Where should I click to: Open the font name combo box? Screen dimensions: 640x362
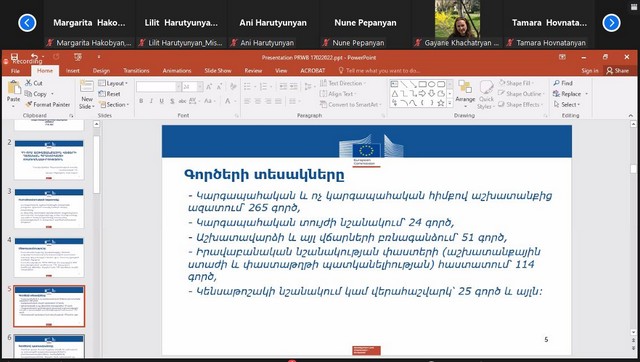(158, 87)
